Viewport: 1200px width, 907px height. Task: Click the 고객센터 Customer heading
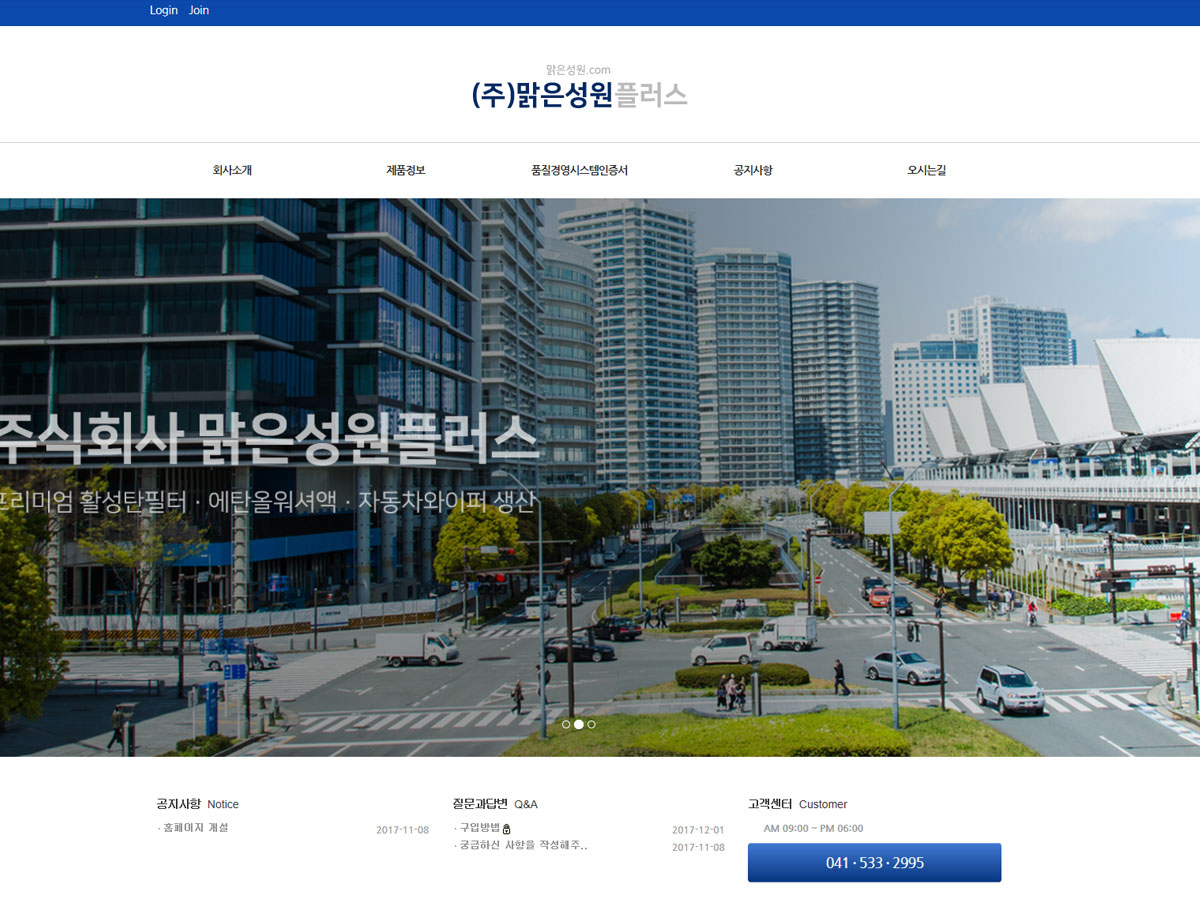pyautogui.click(x=797, y=804)
